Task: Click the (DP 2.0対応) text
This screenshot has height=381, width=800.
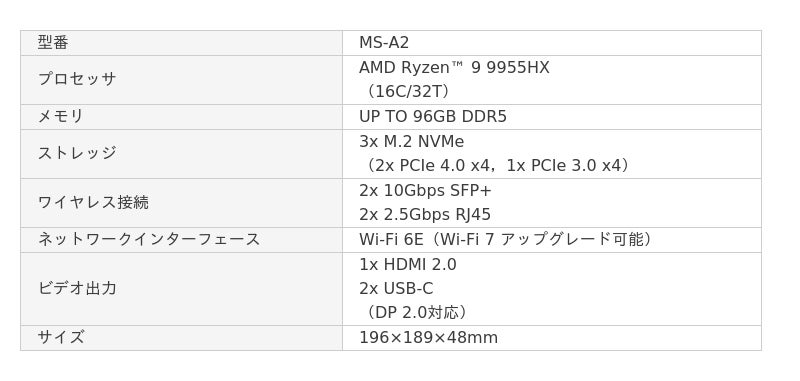Action: pyautogui.click(x=415, y=313)
